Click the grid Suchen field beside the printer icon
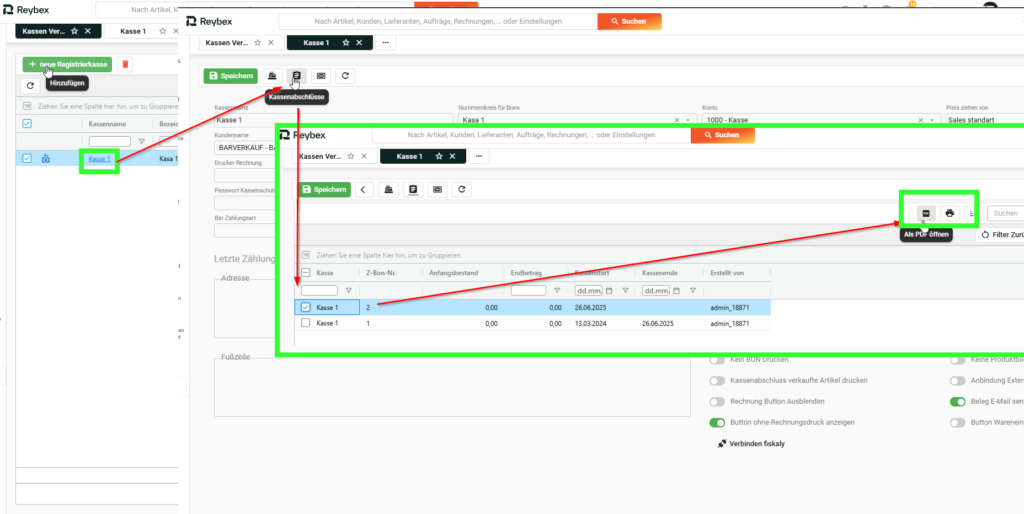 click(x=1006, y=213)
